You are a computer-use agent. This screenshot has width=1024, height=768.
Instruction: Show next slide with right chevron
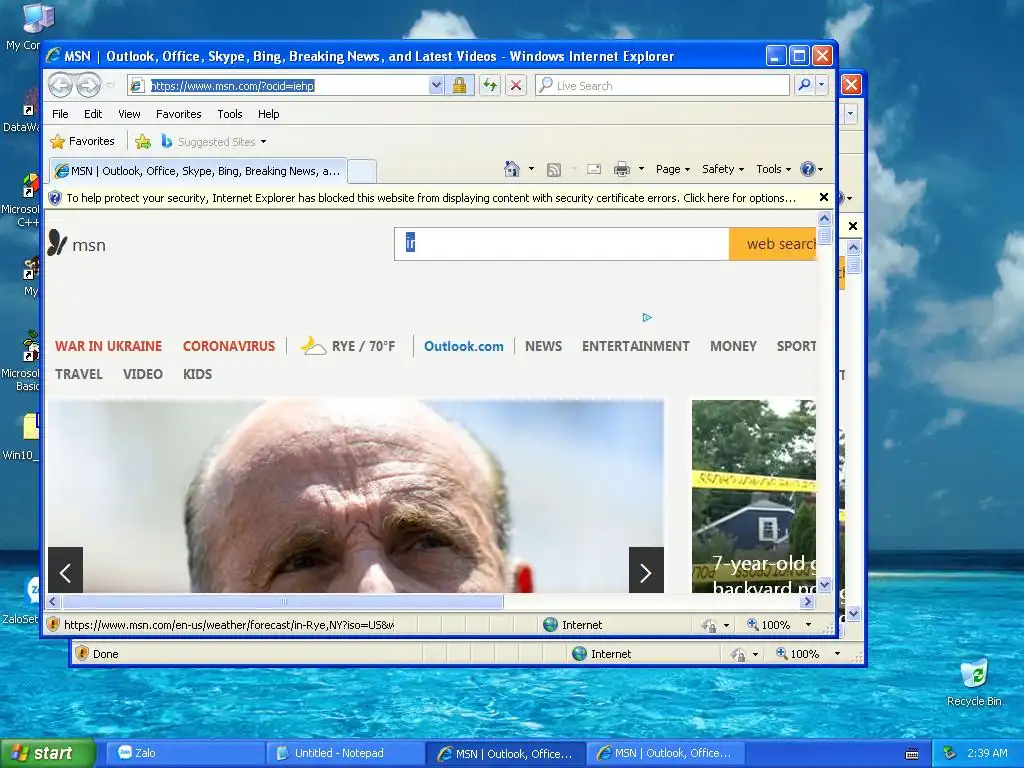click(x=646, y=572)
